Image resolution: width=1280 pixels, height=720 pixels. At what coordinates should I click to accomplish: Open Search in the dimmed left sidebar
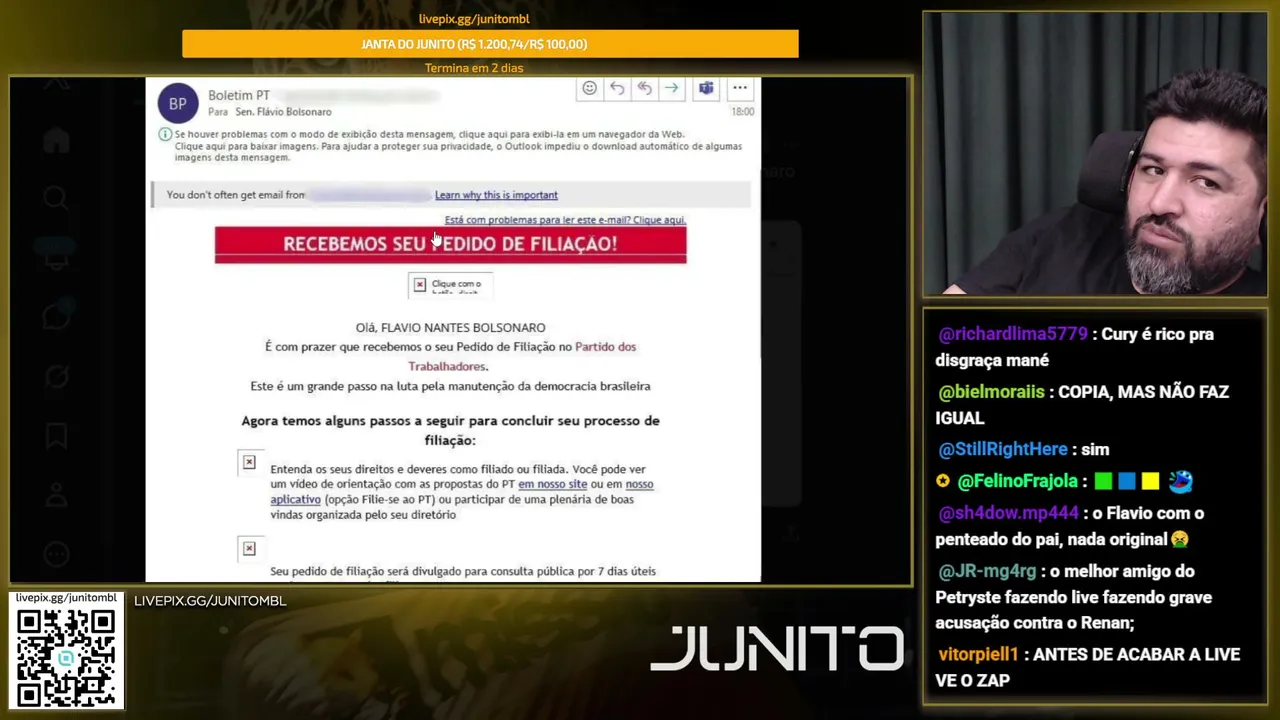point(56,198)
